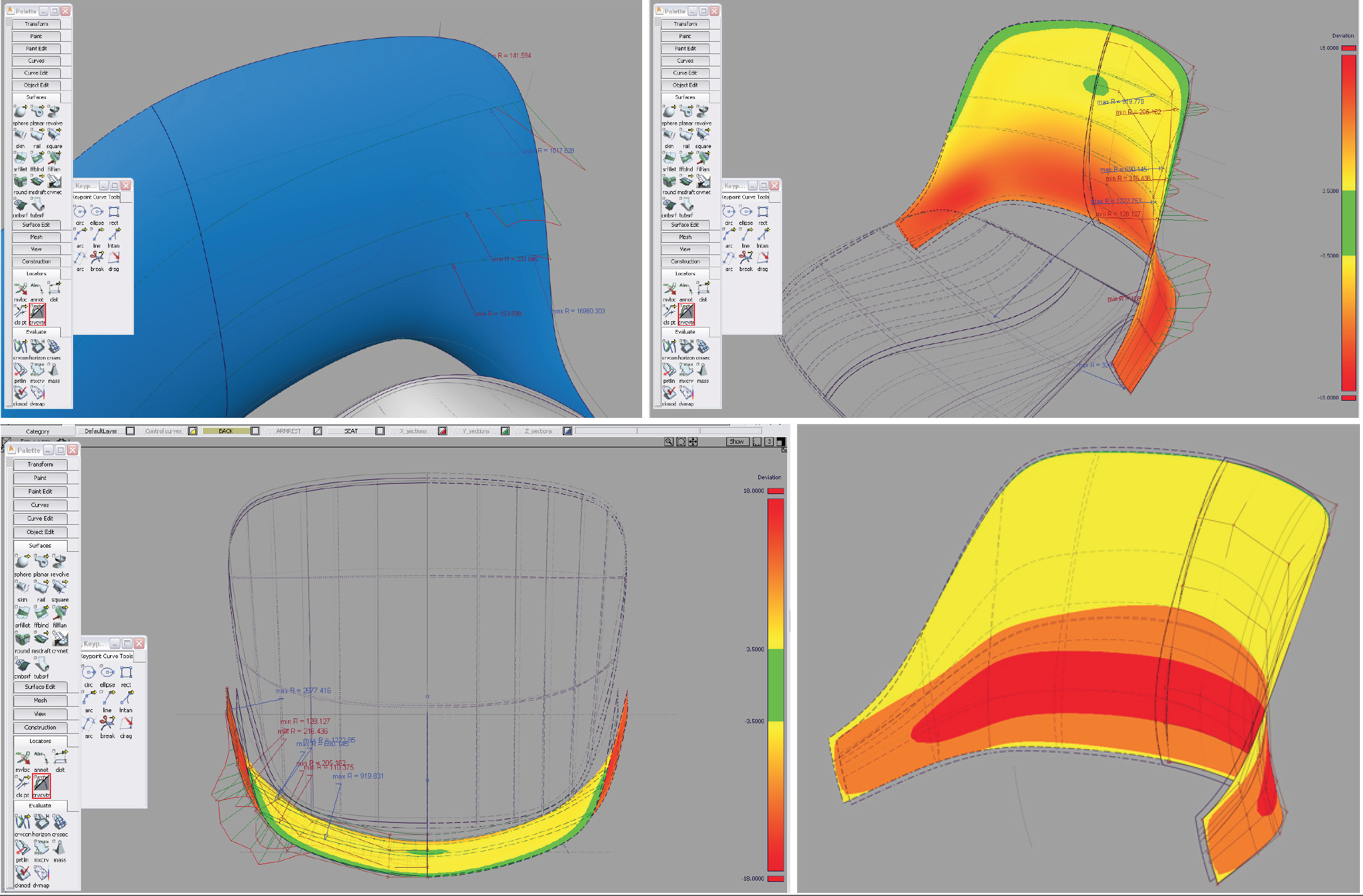This screenshot has width=1363, height=896.
Task: Toggle the X_sections layer symbol
Action: coord(441,431)
